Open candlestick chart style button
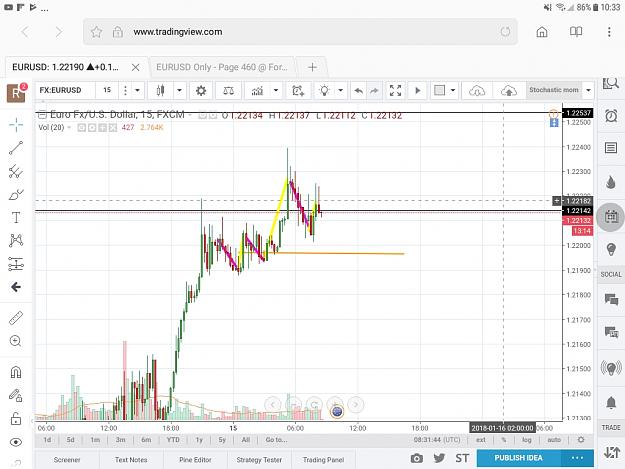 (160, 90)
